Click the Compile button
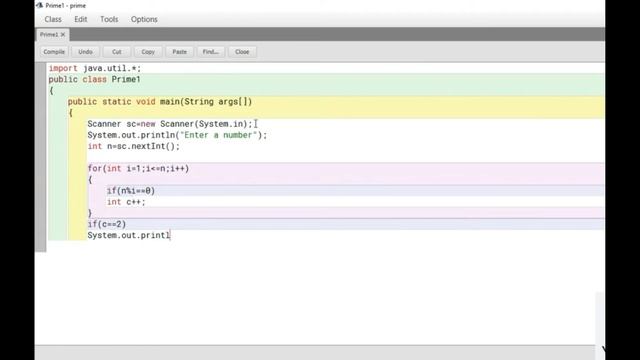Screen dimensions: 640x360 tap(54, 52)
